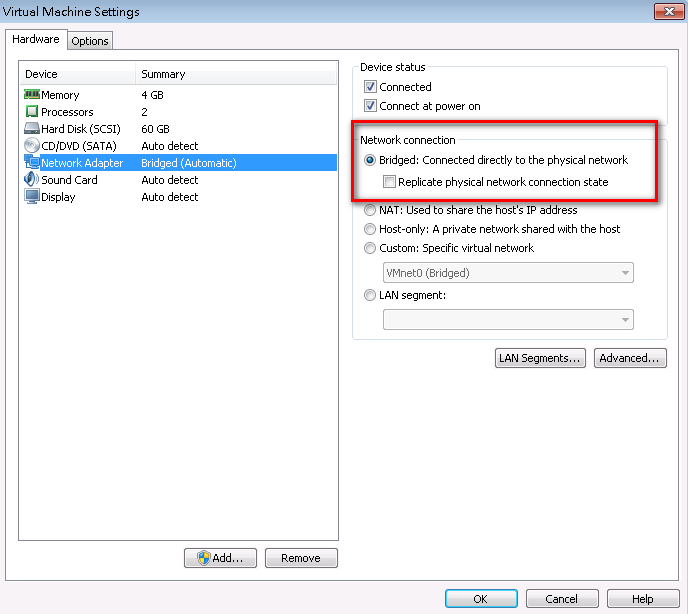The height and width of the screenshot is (614, 688).
Task: Switch to the Hardware tab
Action: pos(36,39)
